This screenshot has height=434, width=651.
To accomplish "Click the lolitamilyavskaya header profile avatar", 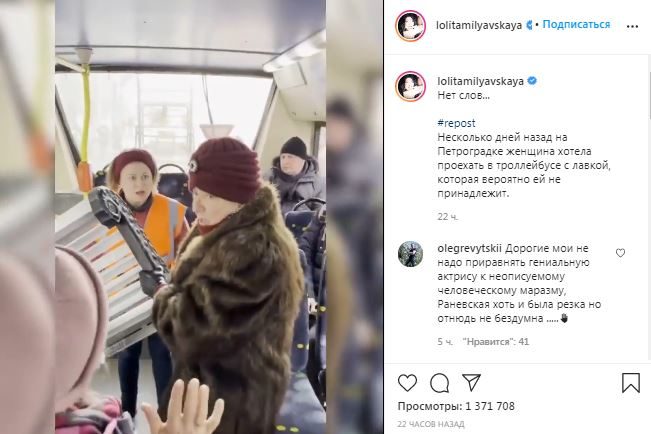I will [410, 25].
